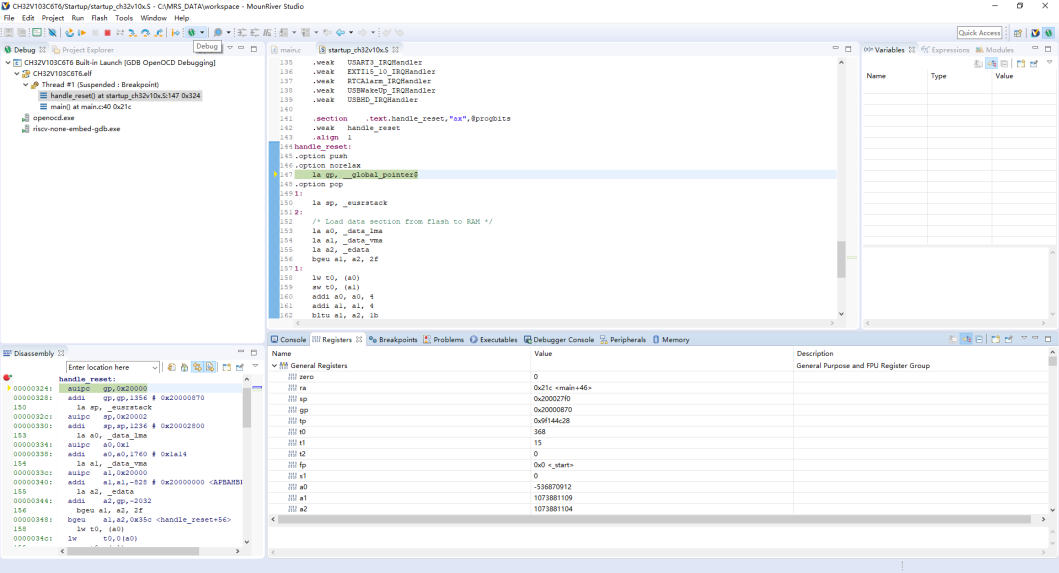Click the Resume execution icon in toolbar
The width and height of the screenshot is (1059, 573).
pos(82,33)
